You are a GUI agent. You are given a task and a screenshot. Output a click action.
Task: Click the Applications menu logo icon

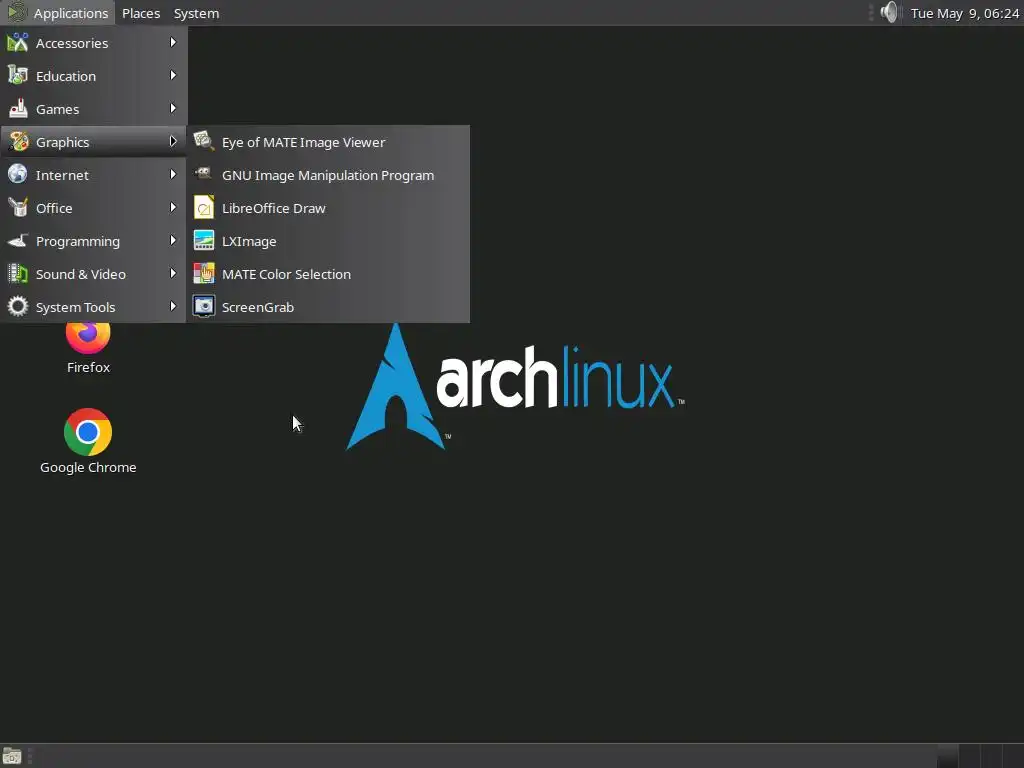[16, 12]
